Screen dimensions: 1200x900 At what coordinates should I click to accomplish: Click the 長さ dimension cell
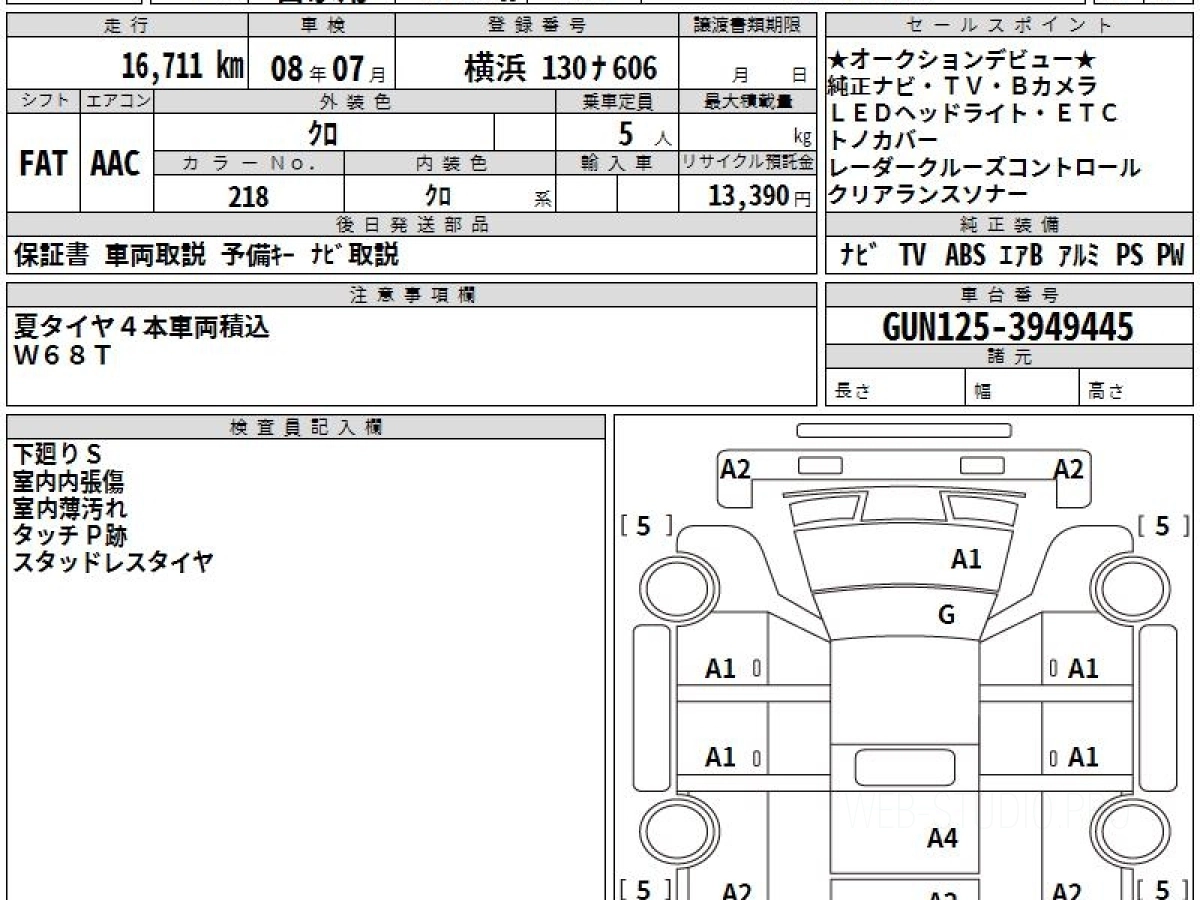pos(896,387)
